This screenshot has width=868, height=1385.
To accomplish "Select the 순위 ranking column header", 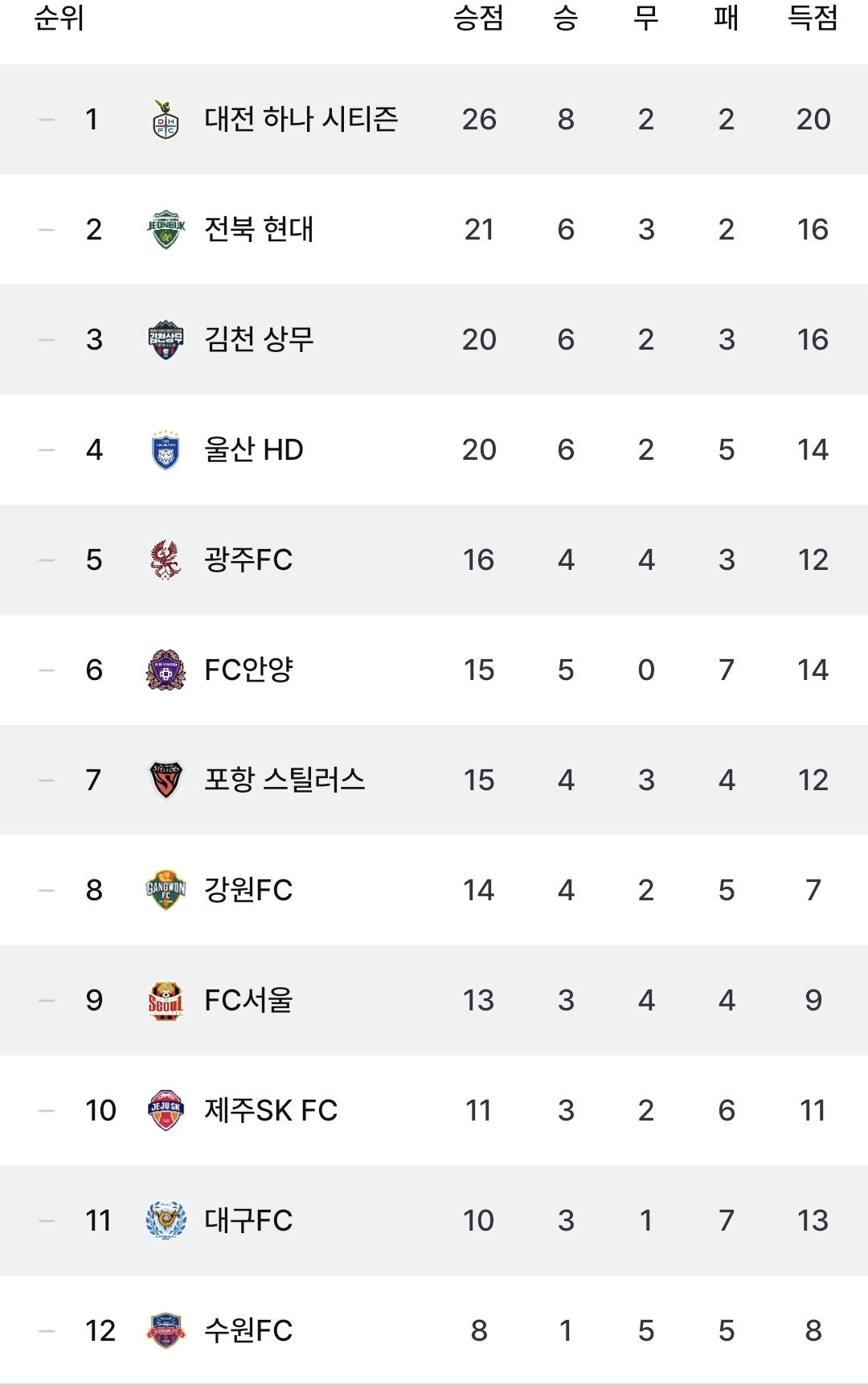I will [x=59, y=18].
